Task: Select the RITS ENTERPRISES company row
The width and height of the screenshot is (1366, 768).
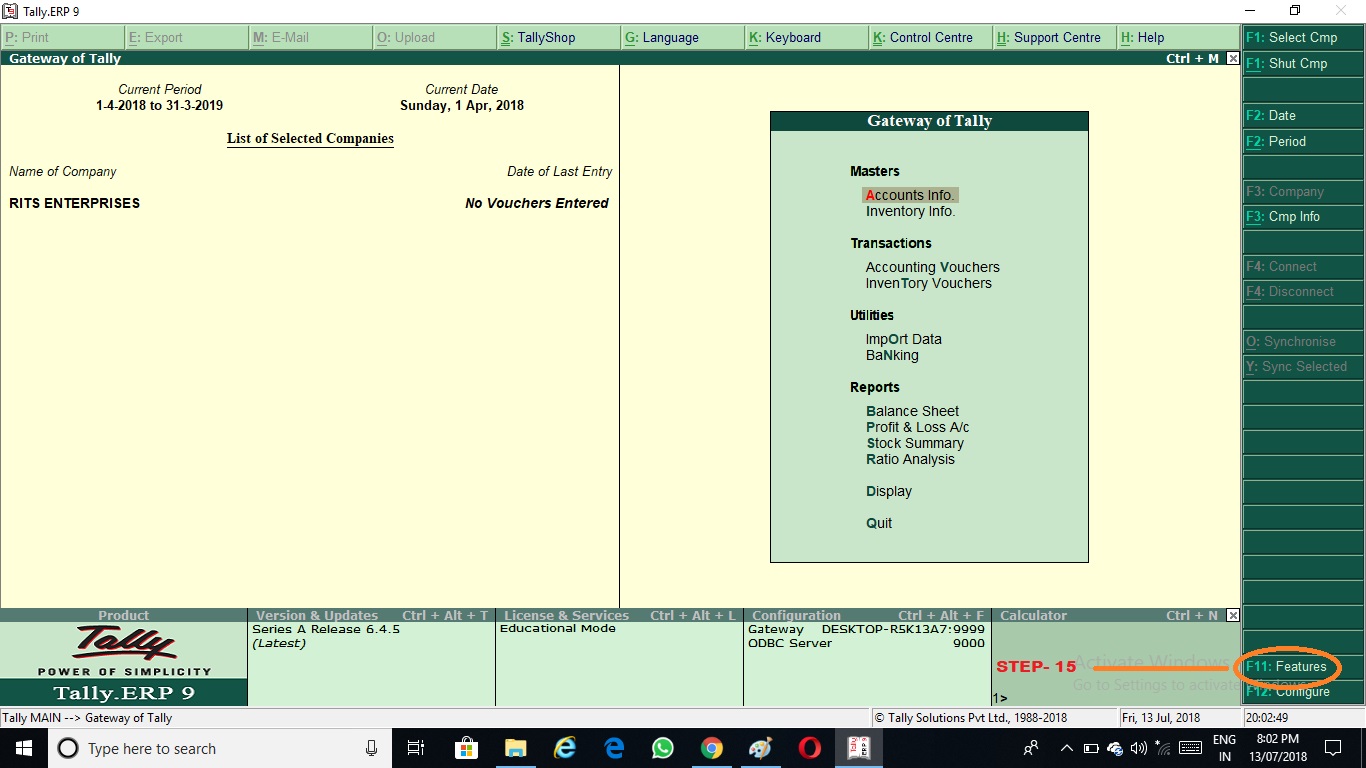Action: click(309, 203)
